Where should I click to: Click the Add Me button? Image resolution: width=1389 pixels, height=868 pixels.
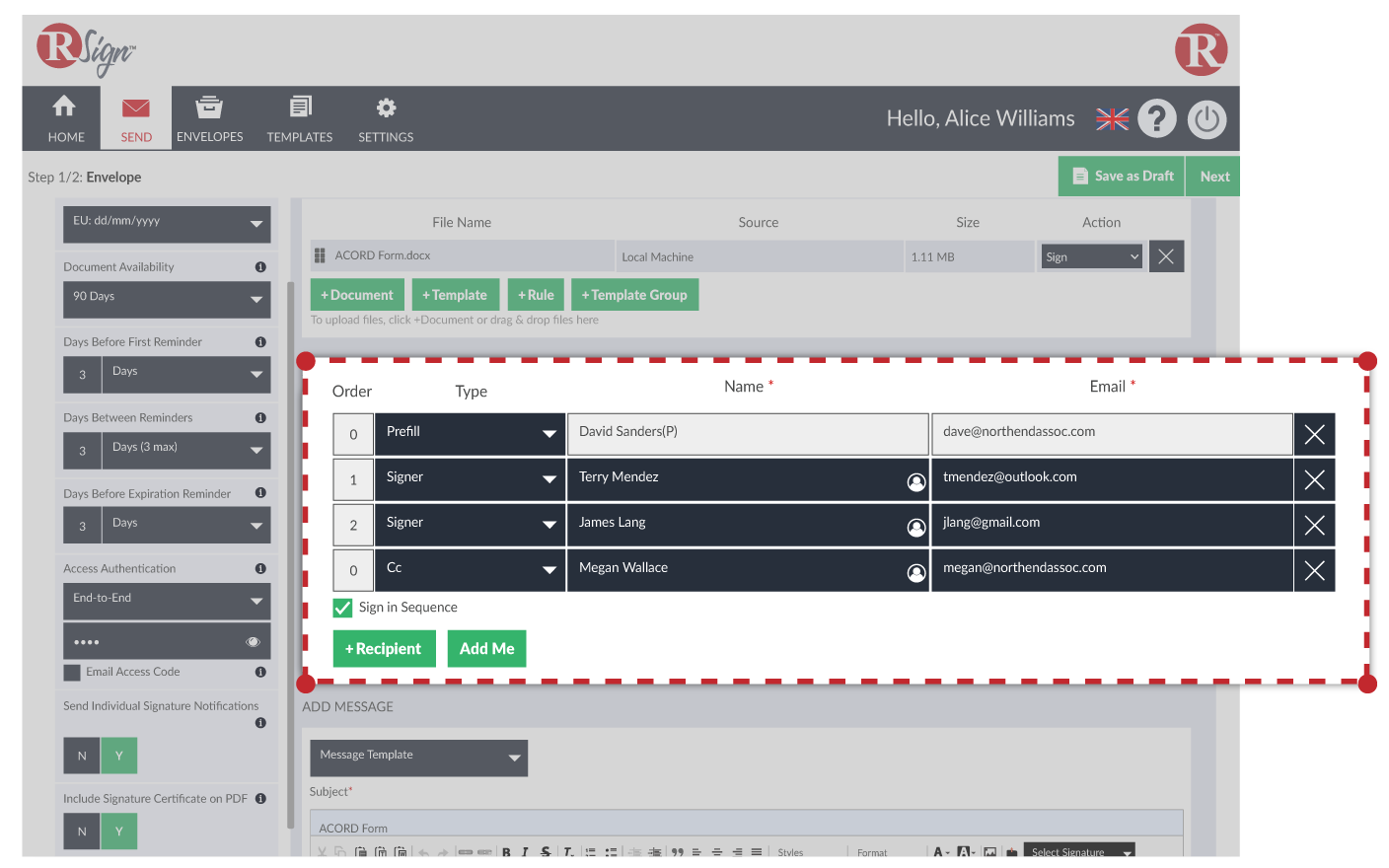point(486,649)
